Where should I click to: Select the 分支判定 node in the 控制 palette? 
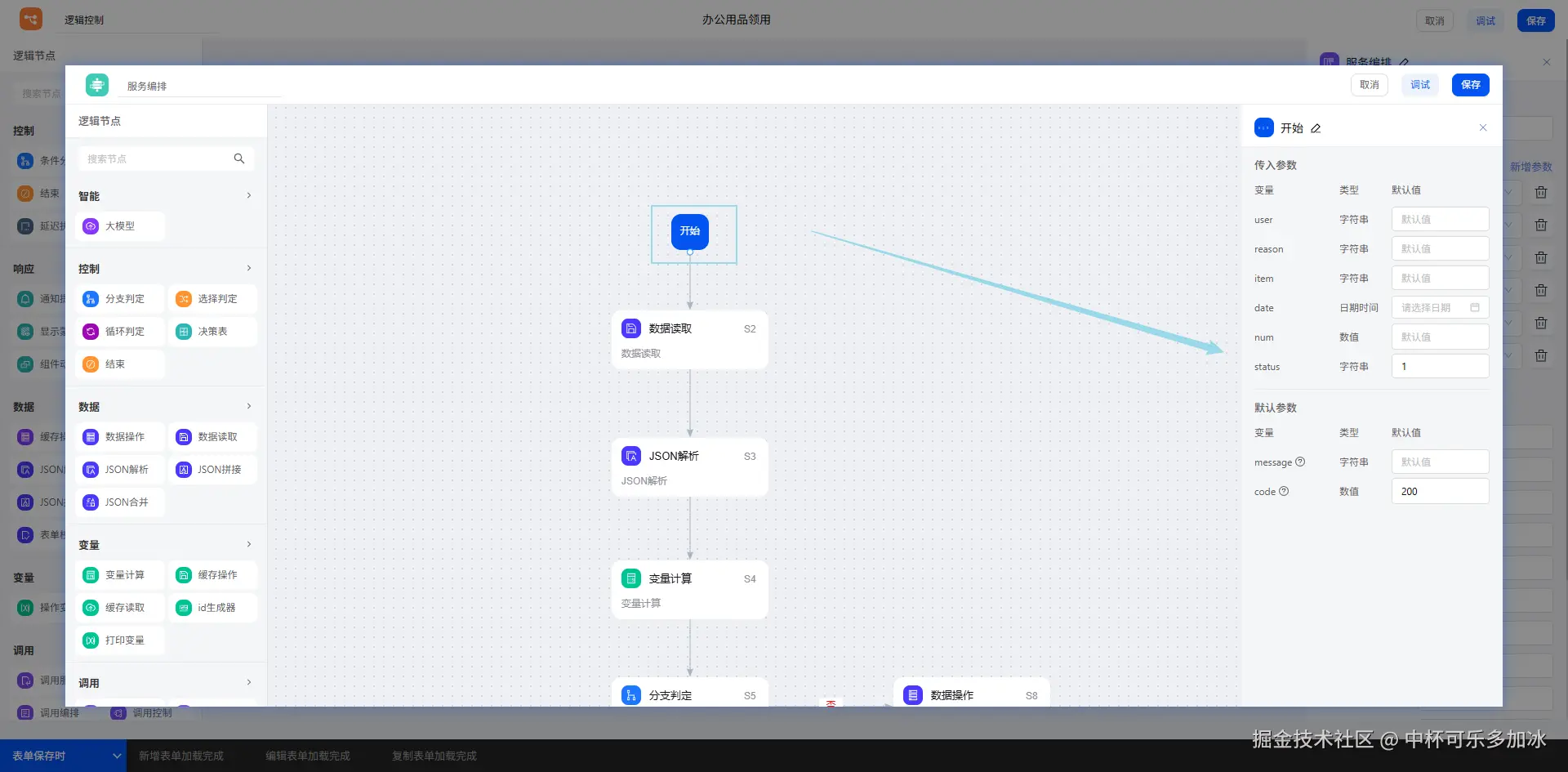121,299
